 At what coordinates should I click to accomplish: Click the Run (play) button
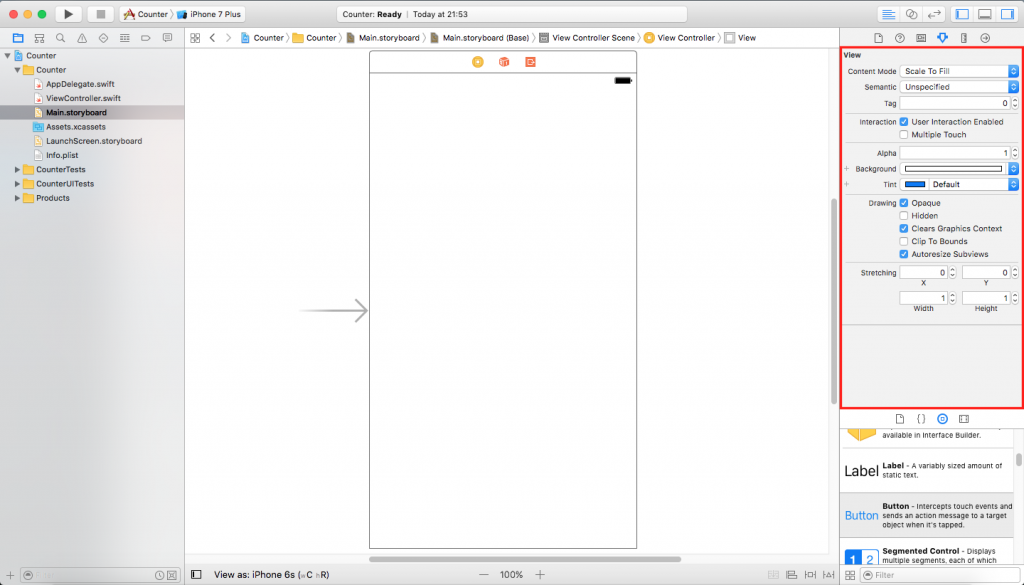(68, 14)
